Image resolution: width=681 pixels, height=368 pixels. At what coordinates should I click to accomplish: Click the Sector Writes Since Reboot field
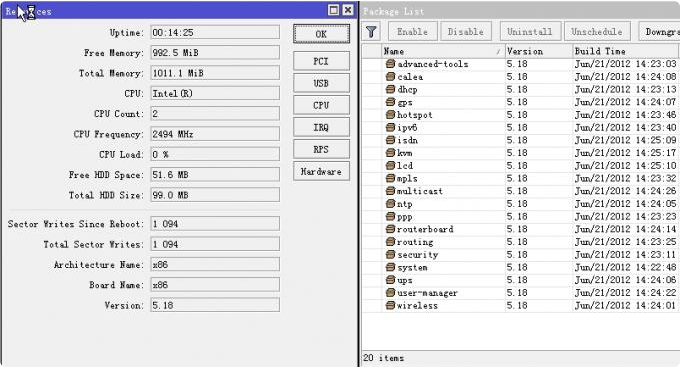(215, 224)
